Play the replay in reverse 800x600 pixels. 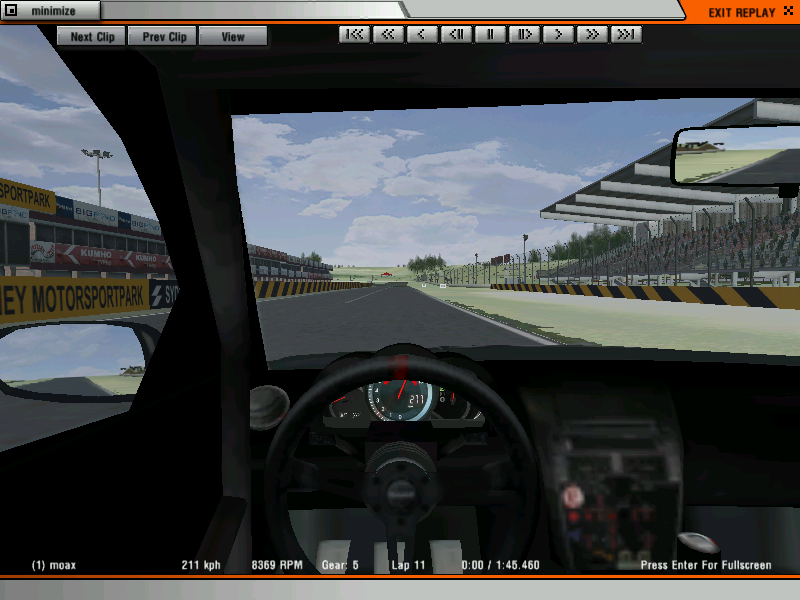pyautogui.click(x=422, y=35)
